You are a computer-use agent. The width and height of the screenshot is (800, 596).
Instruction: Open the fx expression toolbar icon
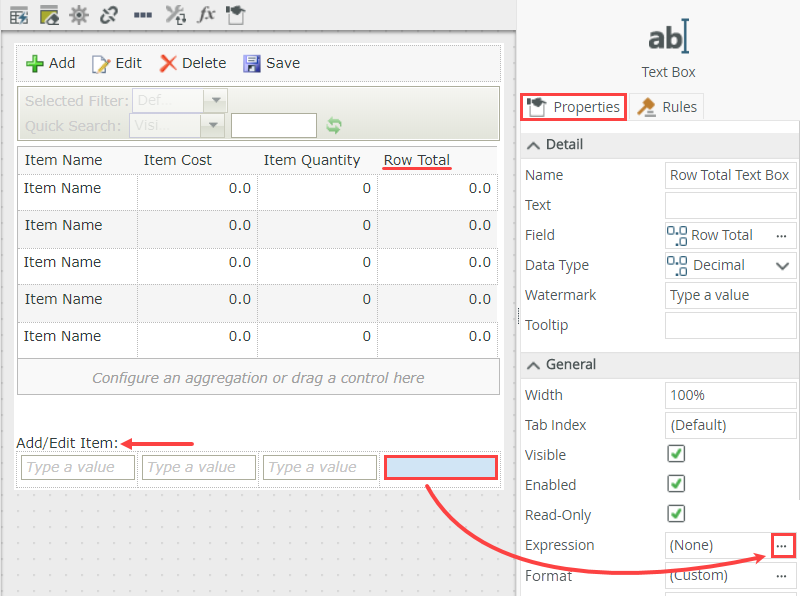[206, 15]
